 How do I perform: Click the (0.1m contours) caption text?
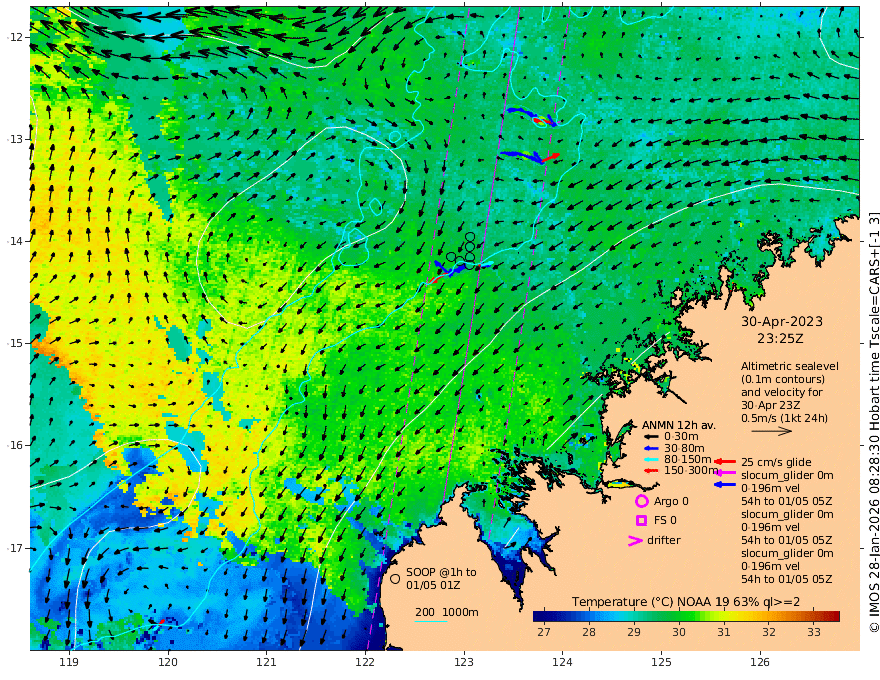(x=783, y=379)
